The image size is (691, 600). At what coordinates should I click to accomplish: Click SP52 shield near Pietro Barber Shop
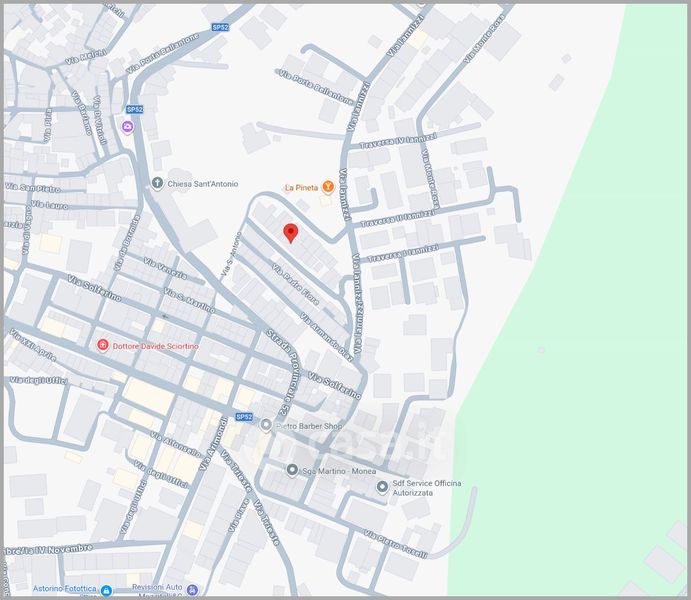[244, 416]
